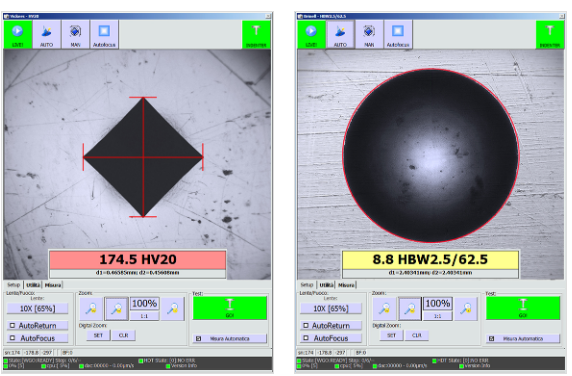Click first zoom magnifier icon in Vickers panel
This screenshot has width=572, height=376.
91,309
